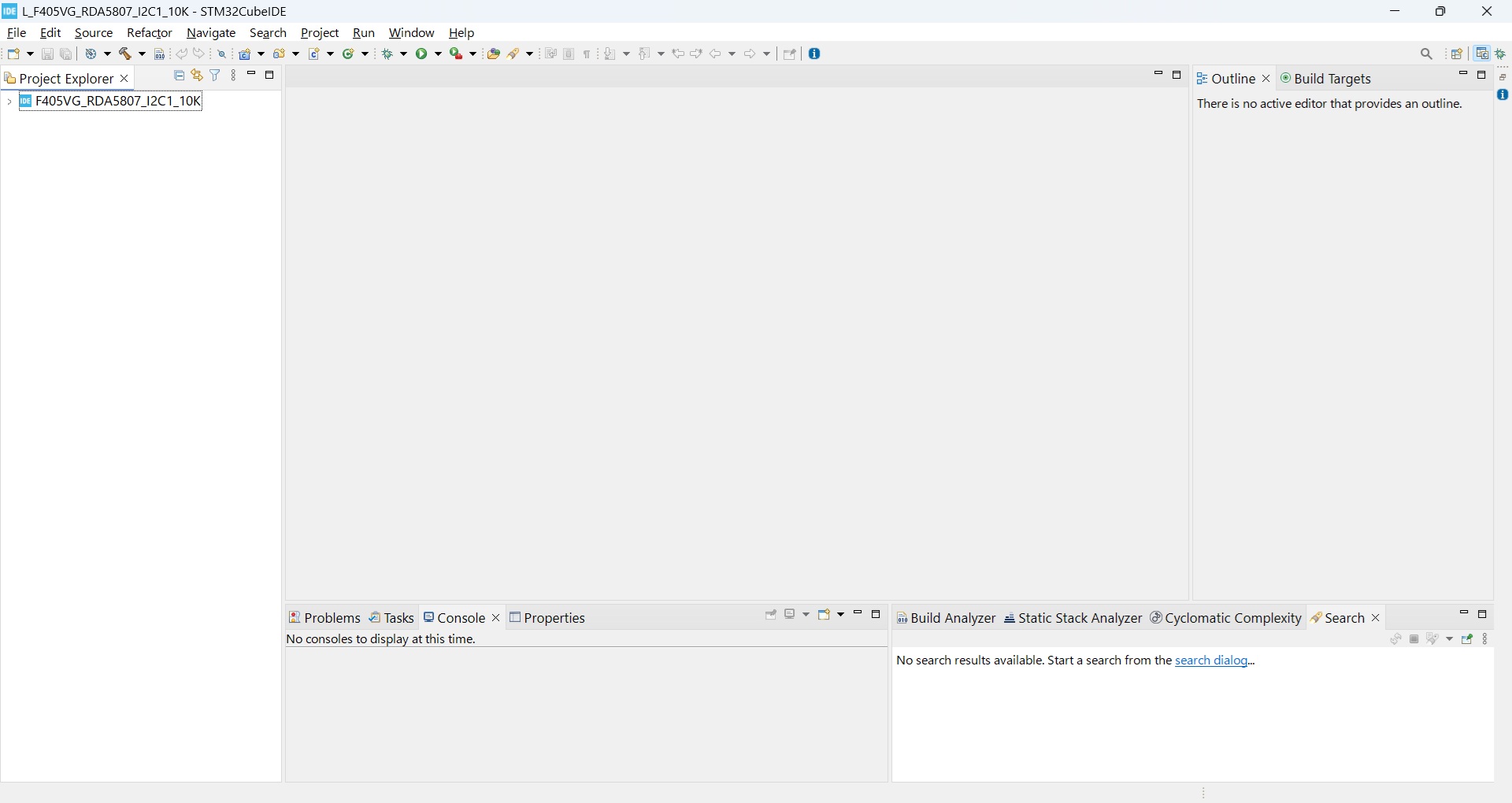Click the search dialog link
Screen dimensions: 1512x803
click(x=1215, y=661)
